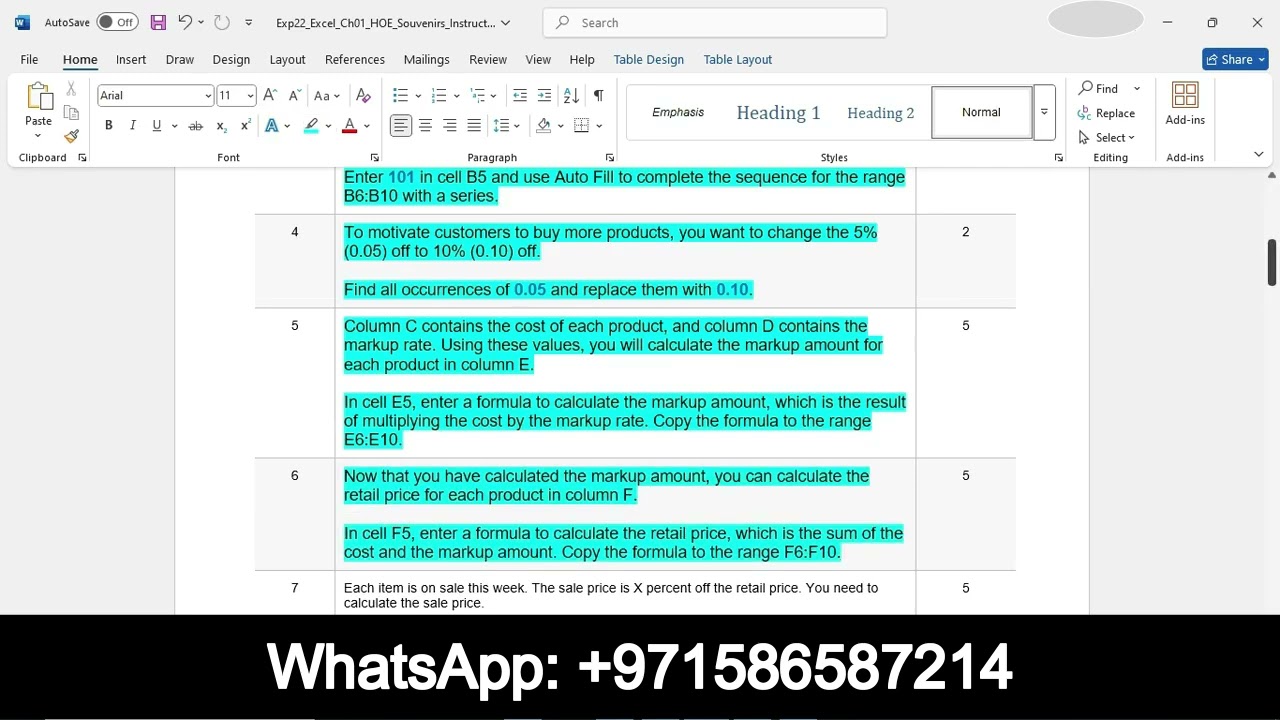Click the Cut scissors icon
The image size is (1280, 720).
(71, 89)
